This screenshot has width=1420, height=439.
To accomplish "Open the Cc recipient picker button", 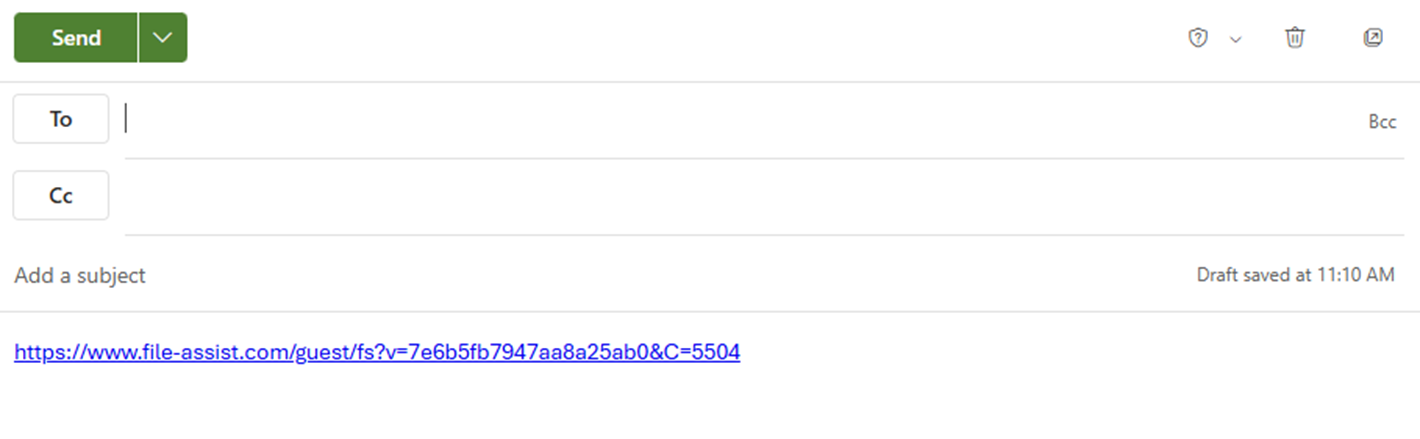I will pyautogui.click(x=61, y=196).
